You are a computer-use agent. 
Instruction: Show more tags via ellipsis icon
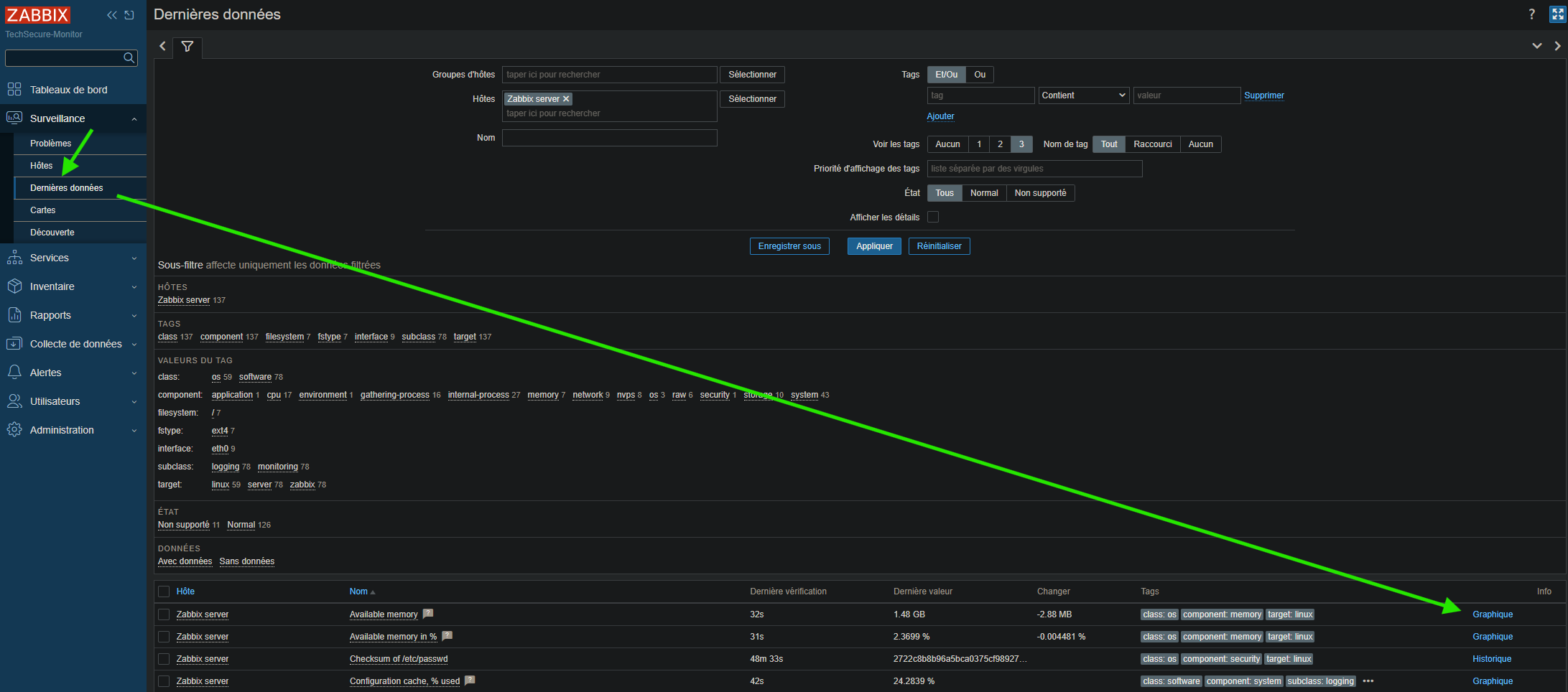(1368, 681)
